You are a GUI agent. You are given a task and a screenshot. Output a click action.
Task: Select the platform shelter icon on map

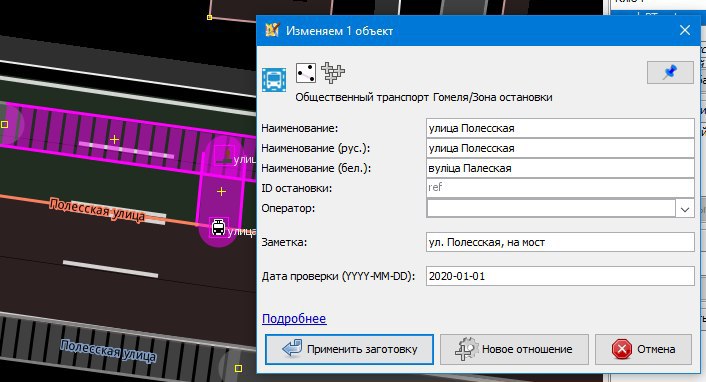[225, 156]
